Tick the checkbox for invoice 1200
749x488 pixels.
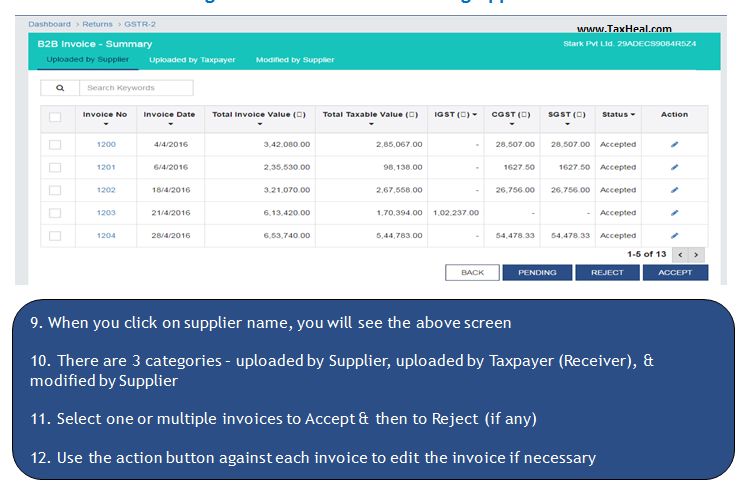click(55, 144)
